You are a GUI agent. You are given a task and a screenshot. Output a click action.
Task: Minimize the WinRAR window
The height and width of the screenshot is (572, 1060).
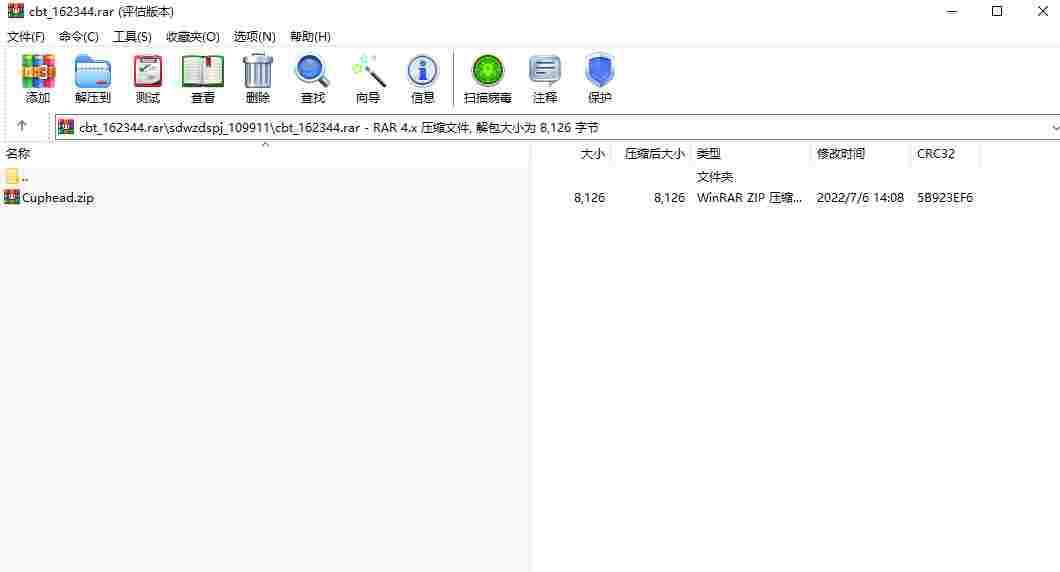pyautogui.click(x=952, y=11)
